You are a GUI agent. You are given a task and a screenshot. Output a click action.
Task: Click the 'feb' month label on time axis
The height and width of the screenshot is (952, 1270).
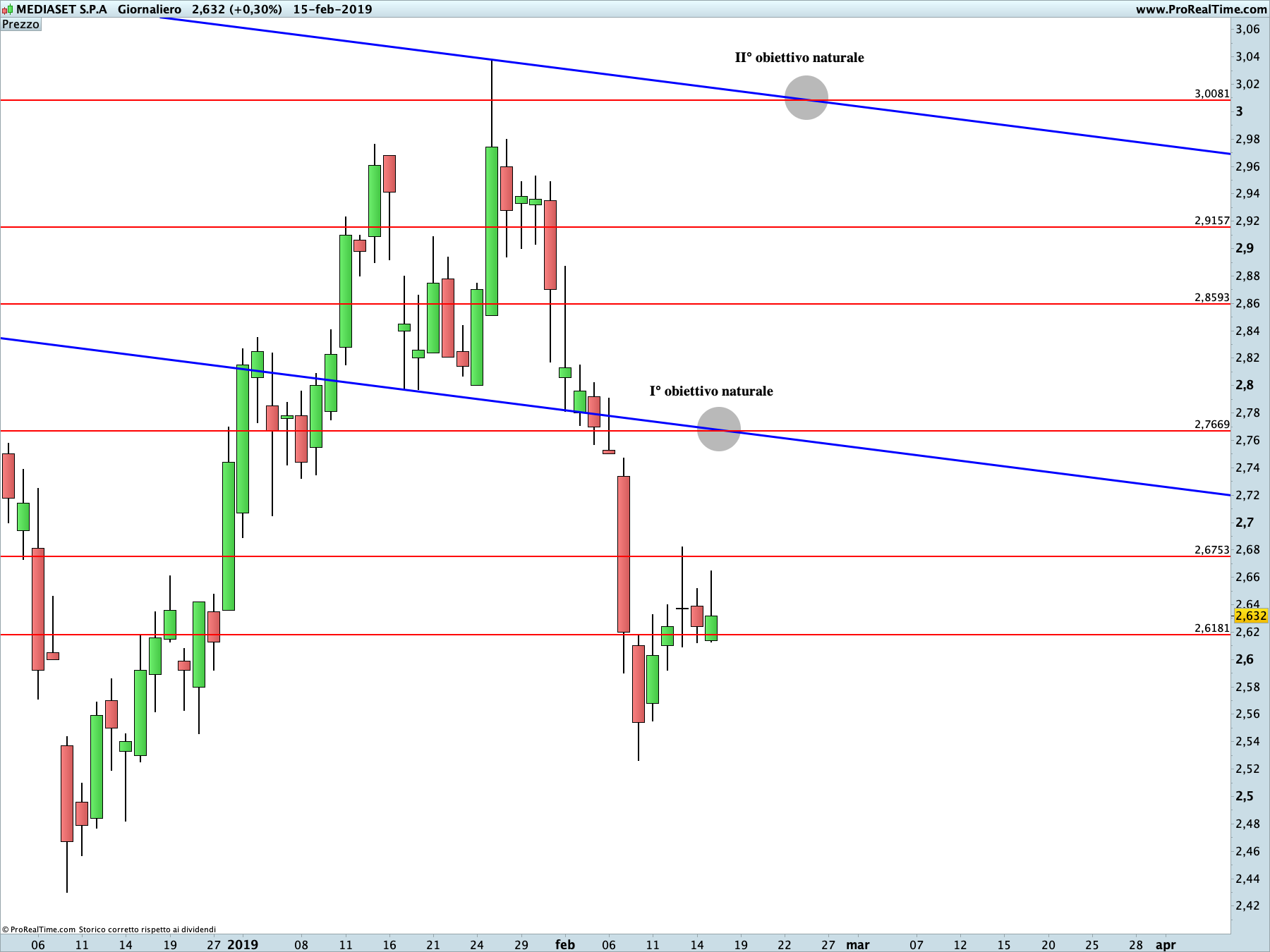(565, 944)
